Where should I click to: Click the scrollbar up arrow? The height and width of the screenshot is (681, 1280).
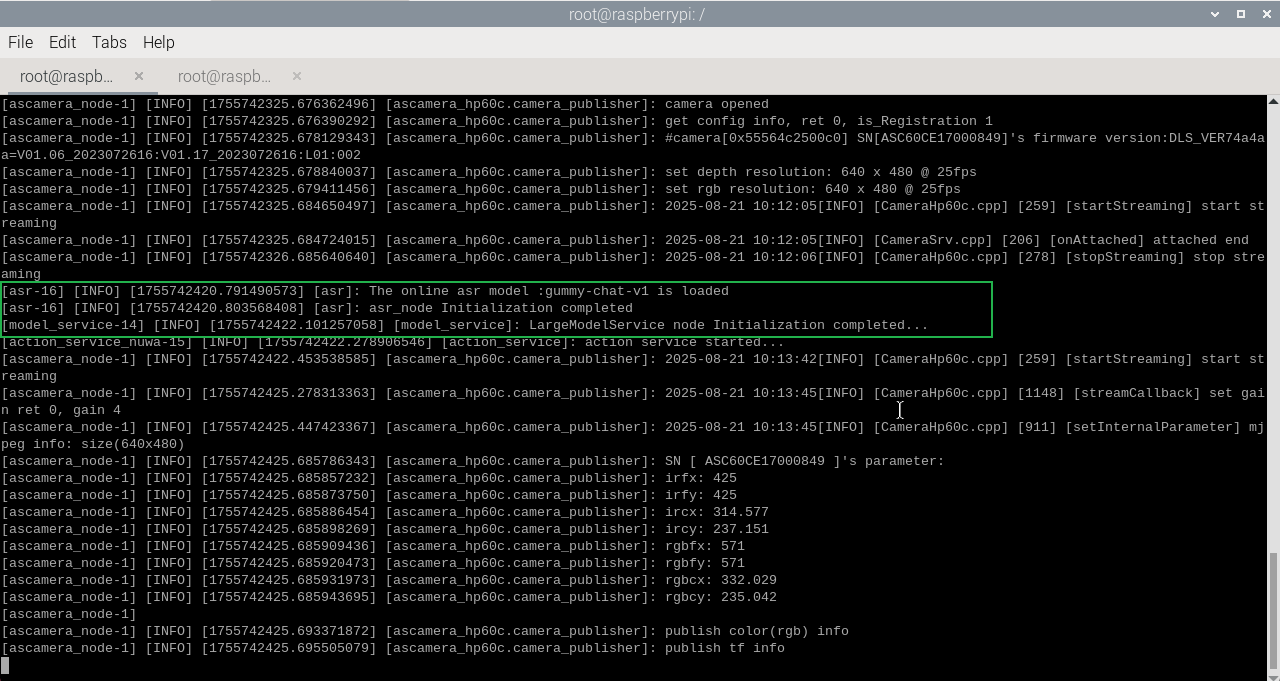pos(1273,102)
